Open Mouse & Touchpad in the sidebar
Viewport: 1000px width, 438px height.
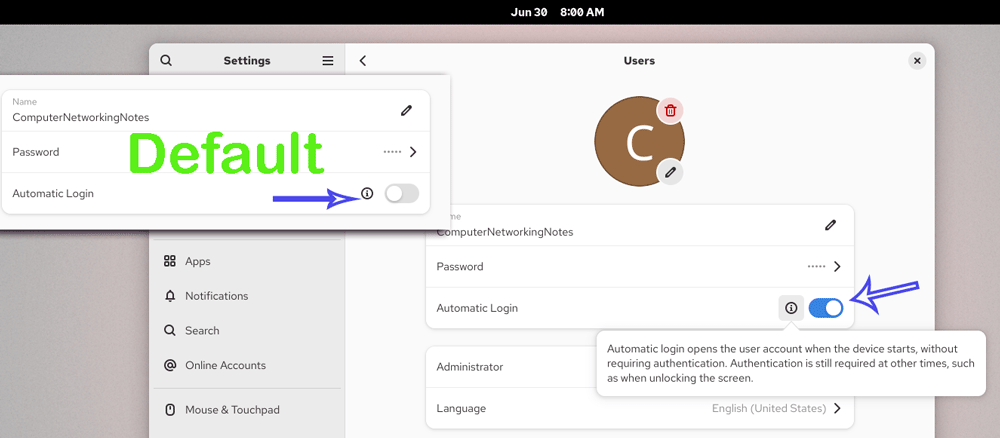click(247, 409)
